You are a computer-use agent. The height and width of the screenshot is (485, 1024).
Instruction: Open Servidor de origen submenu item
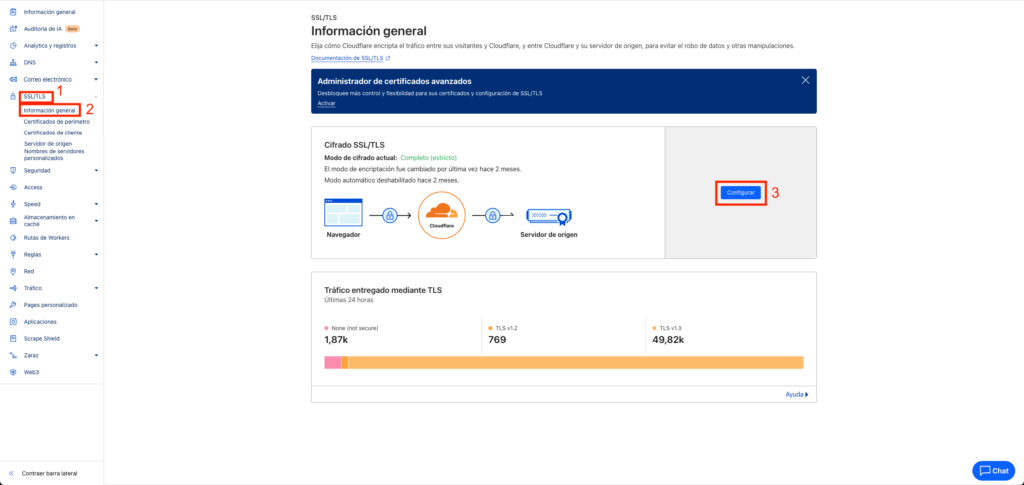pos(48,144)
